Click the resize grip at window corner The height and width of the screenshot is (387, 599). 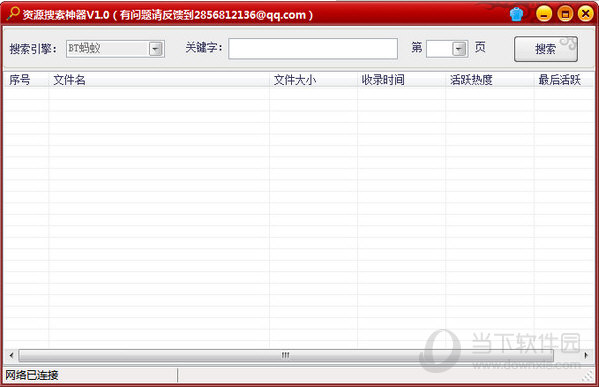point(588,376)
